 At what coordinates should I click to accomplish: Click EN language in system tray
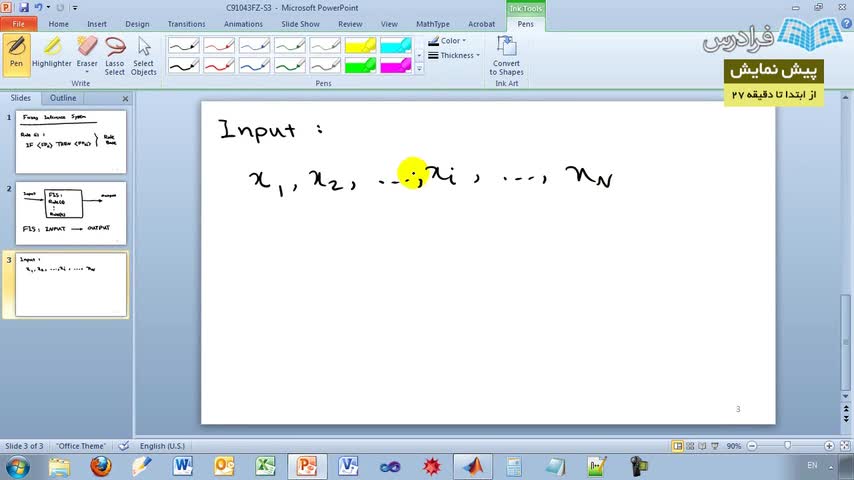coord(812,465)
